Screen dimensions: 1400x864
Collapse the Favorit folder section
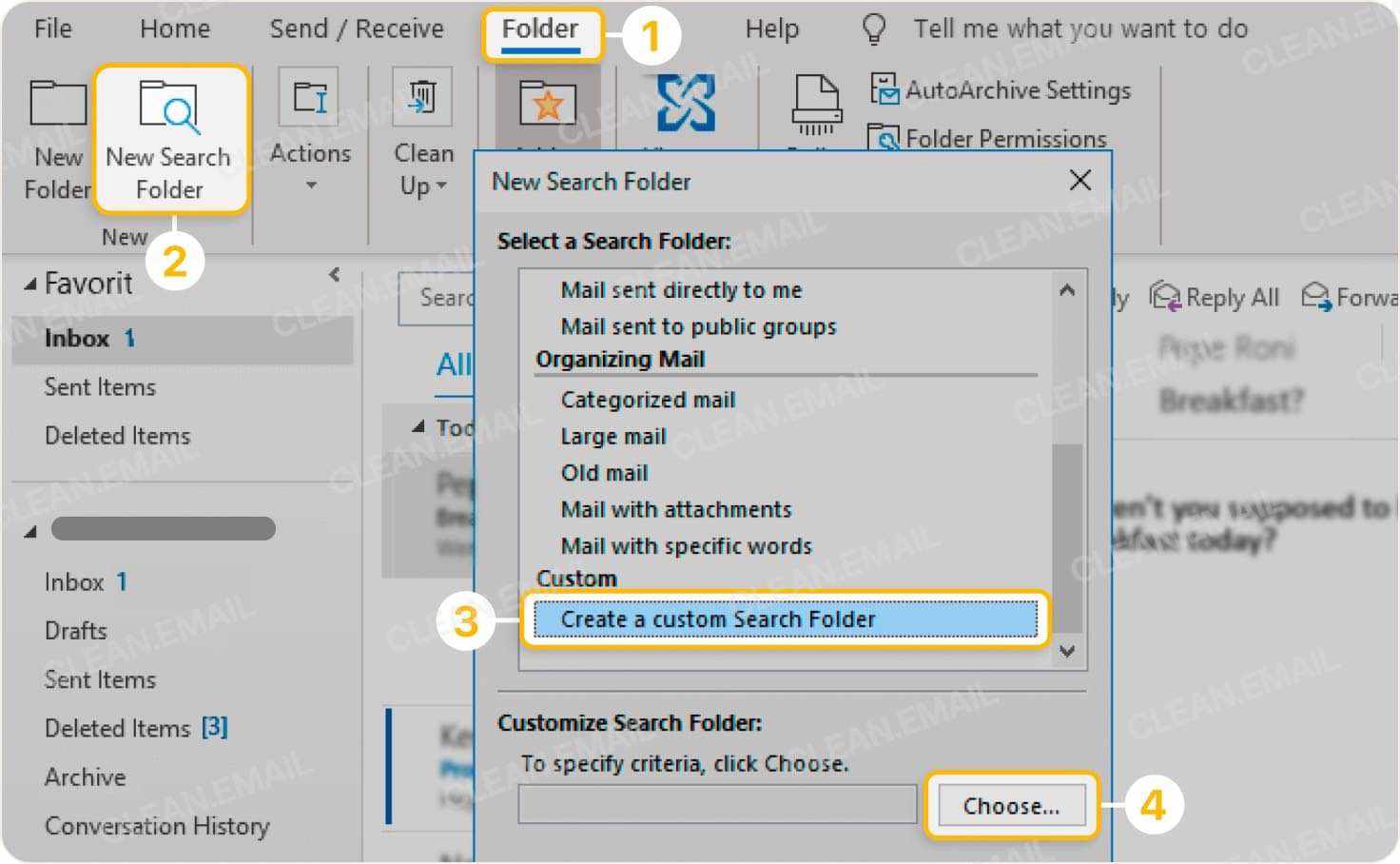click(x=31, y=282)
